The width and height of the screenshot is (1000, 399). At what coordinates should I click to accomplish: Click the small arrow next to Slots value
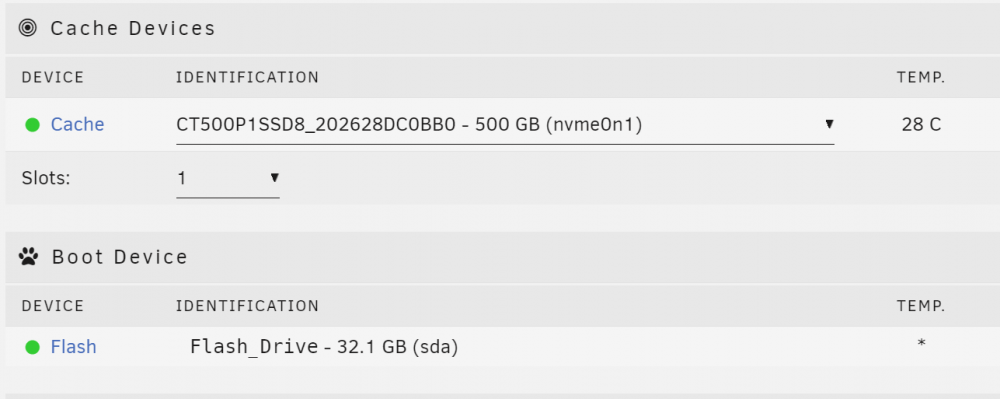275,178
